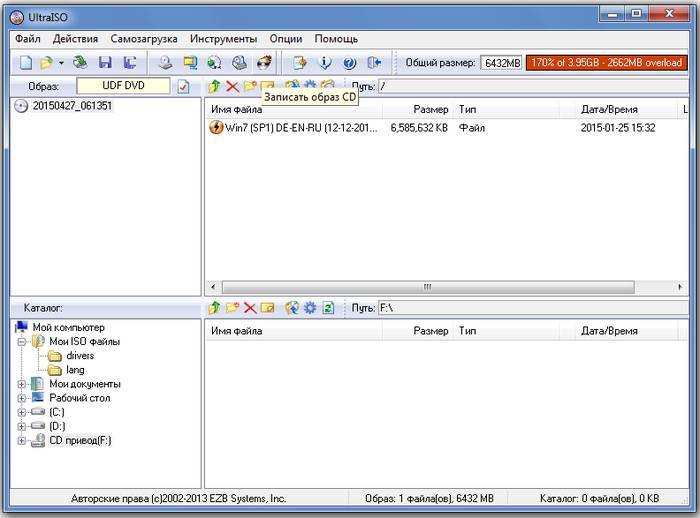Toggle the checkbox icon beside UDF DVD

coord(183,87)
